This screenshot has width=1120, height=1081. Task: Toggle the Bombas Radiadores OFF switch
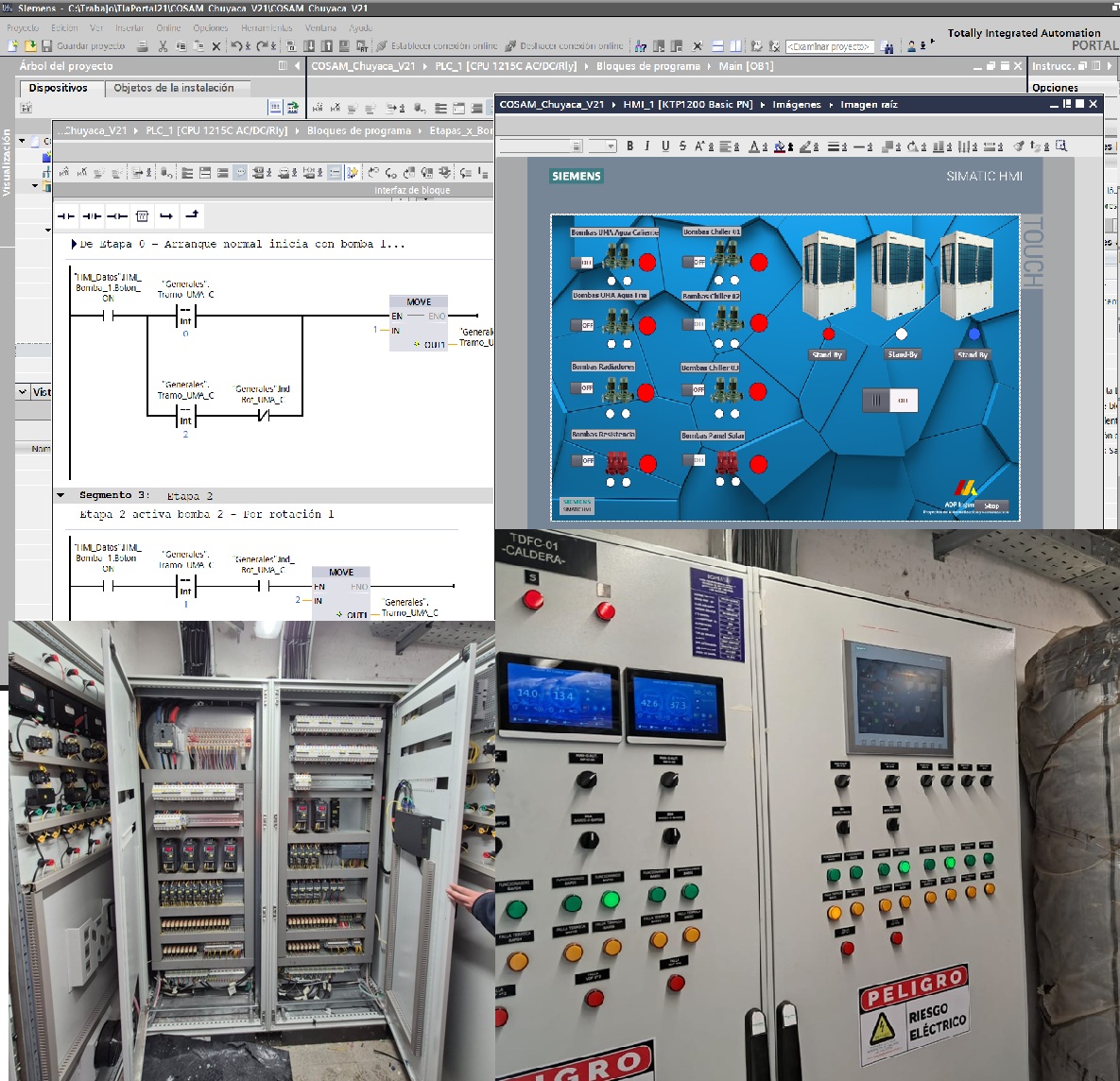[582, 388]
